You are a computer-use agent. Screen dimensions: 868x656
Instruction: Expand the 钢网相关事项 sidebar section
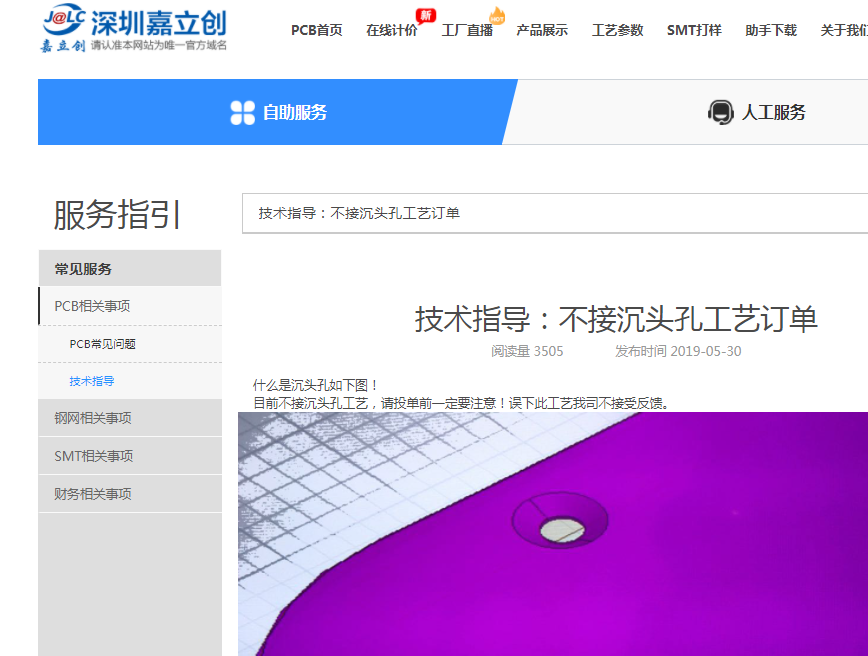93,418
